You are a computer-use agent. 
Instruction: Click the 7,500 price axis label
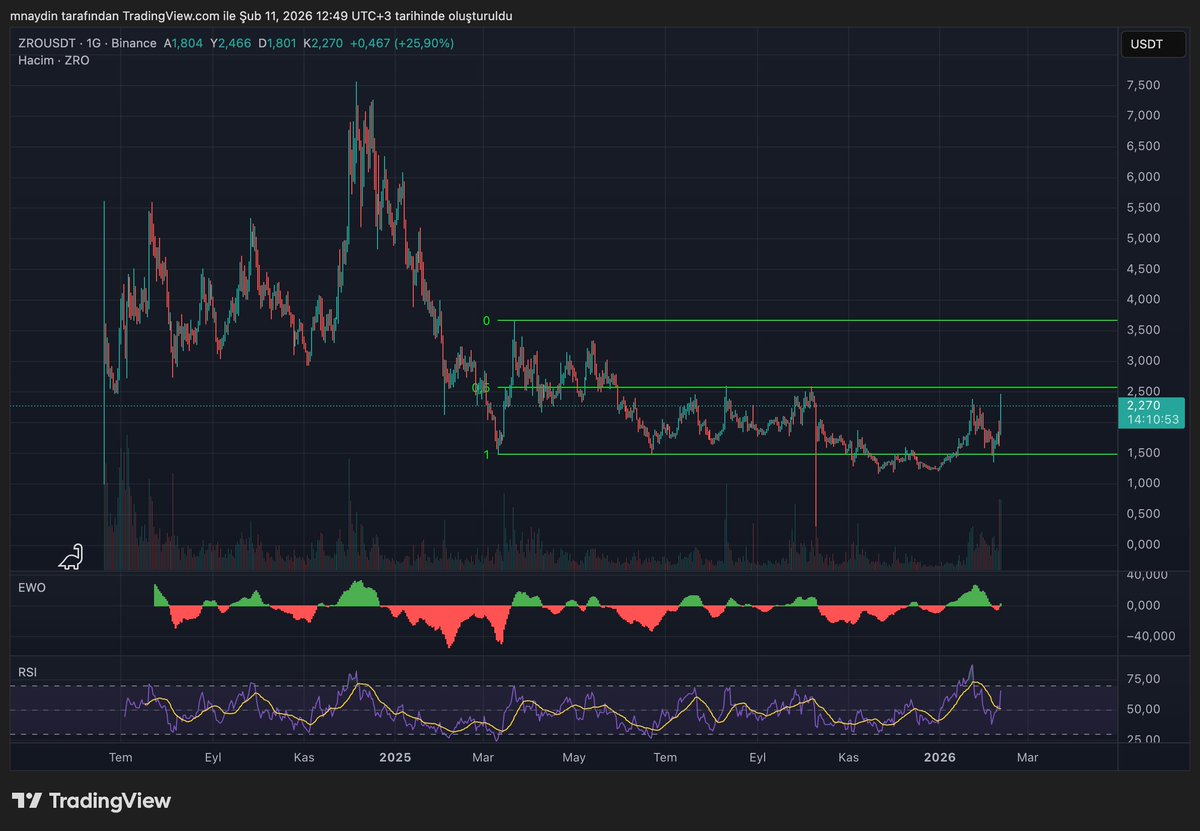click(1142, 85)
